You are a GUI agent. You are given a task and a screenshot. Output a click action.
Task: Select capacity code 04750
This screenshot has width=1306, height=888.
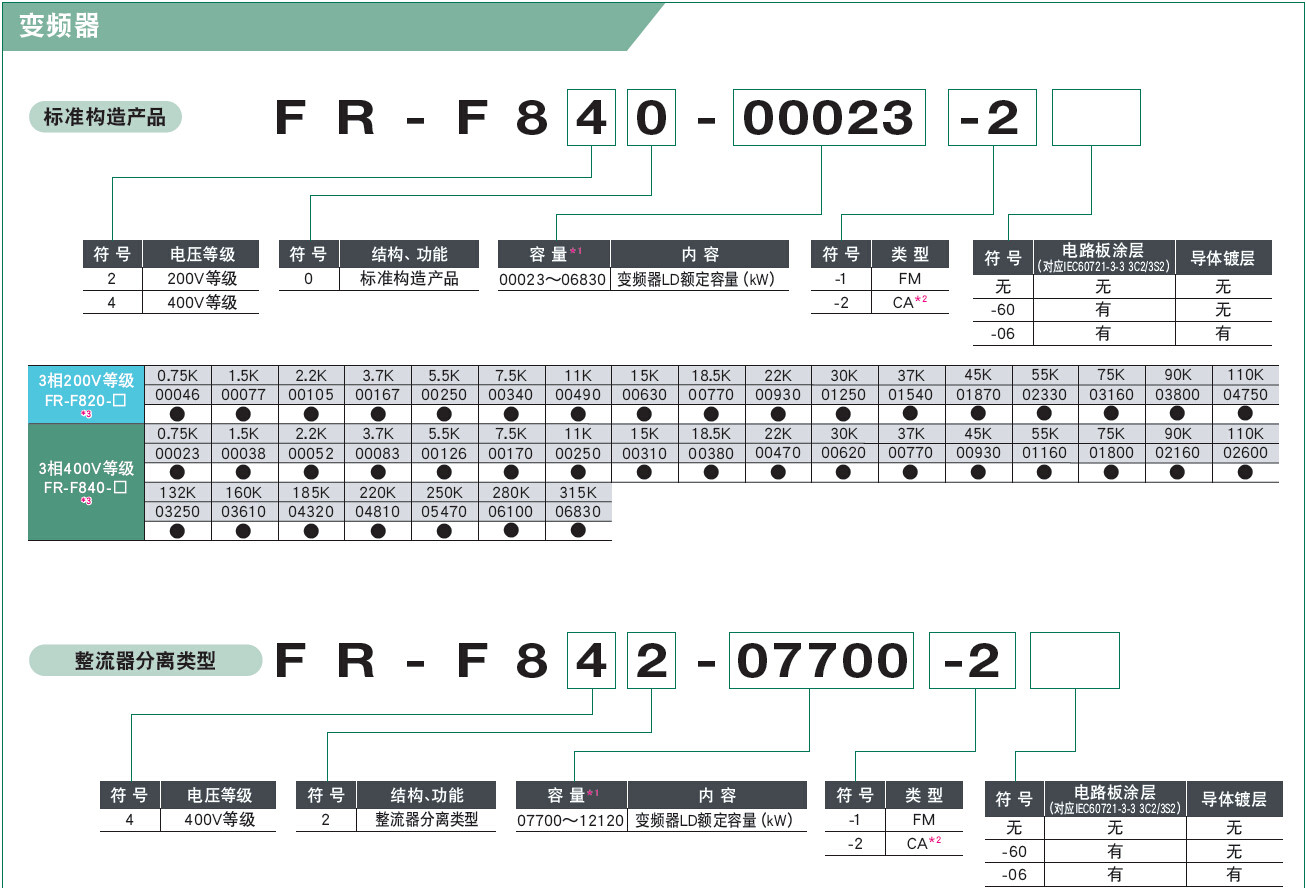(x=1245, y=394)
